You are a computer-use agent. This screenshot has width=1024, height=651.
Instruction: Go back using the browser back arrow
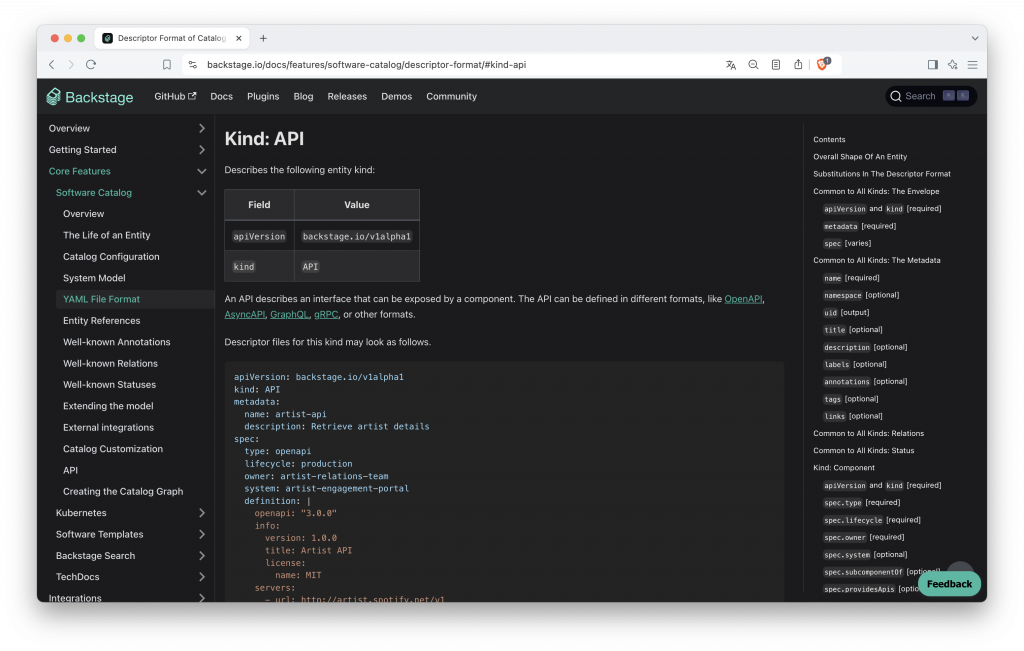click(x=52, y=65)
